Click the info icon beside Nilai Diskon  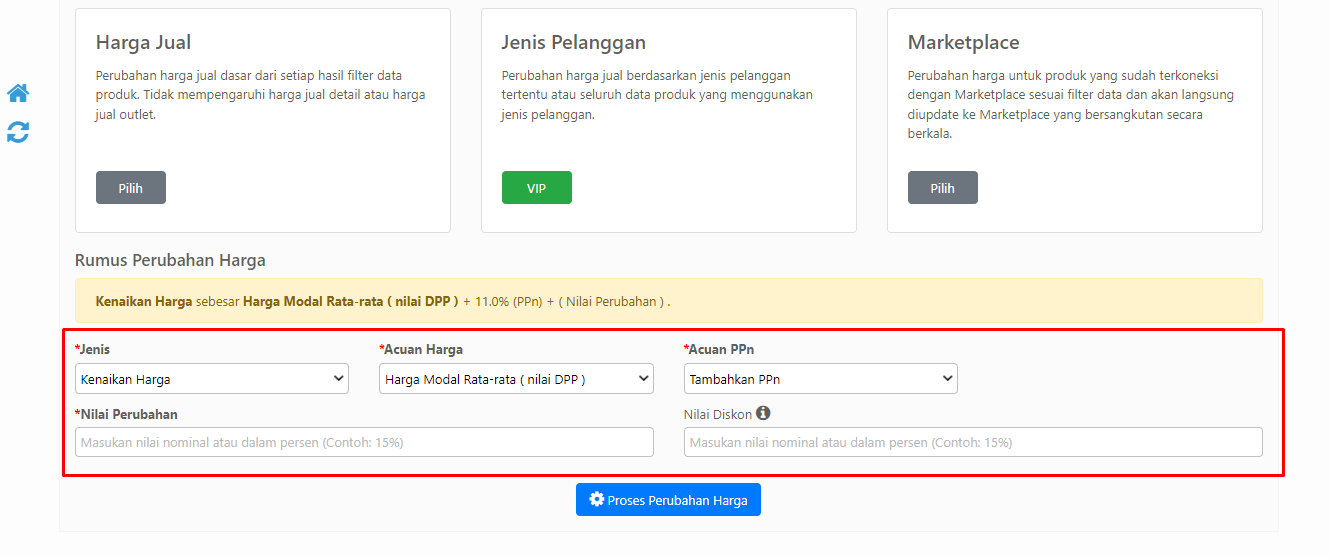[x=763, y=413]
